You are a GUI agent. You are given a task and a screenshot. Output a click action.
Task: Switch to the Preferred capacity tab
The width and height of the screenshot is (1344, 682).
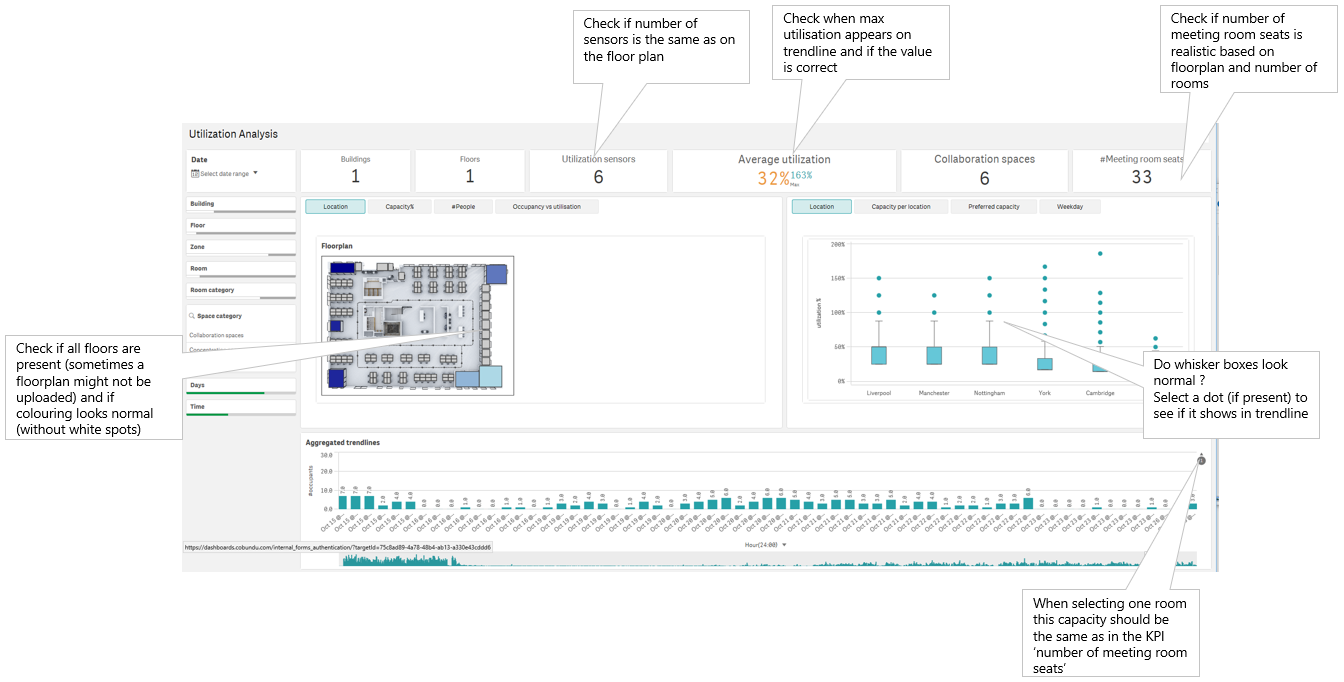coord(993,207)
